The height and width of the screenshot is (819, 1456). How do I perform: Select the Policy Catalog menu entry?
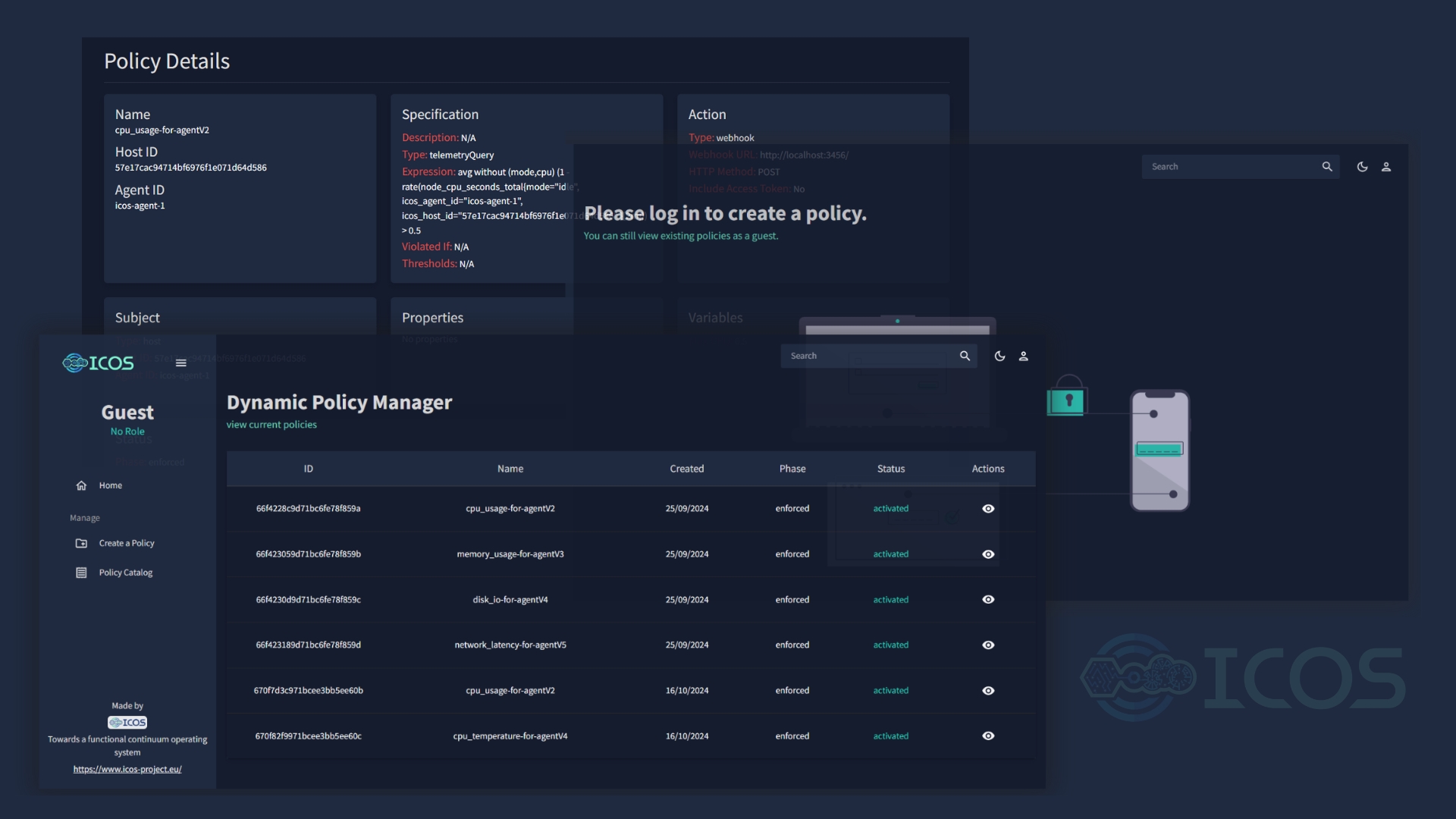point(124,573)
